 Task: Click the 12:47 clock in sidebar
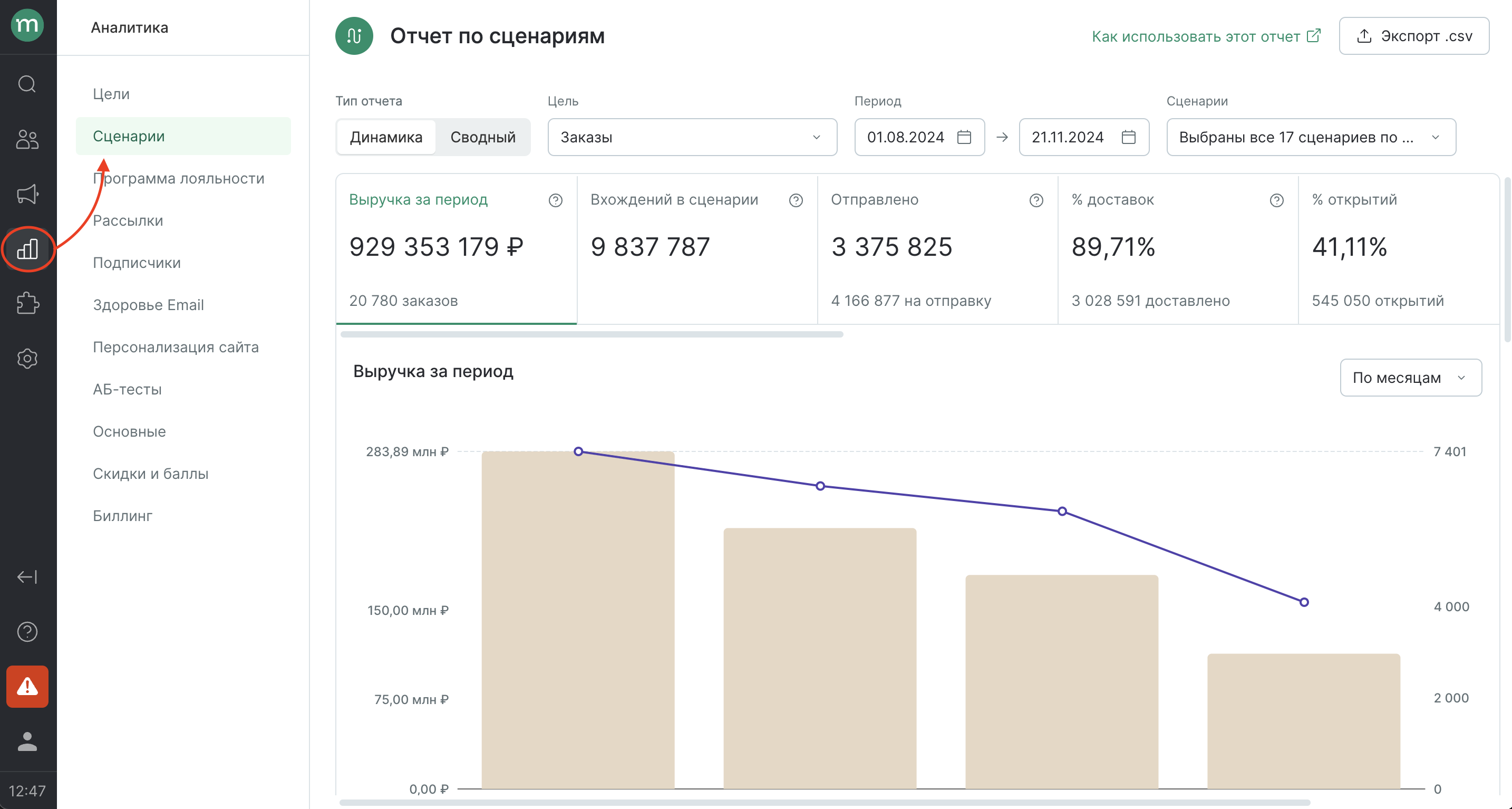(27, 791)
